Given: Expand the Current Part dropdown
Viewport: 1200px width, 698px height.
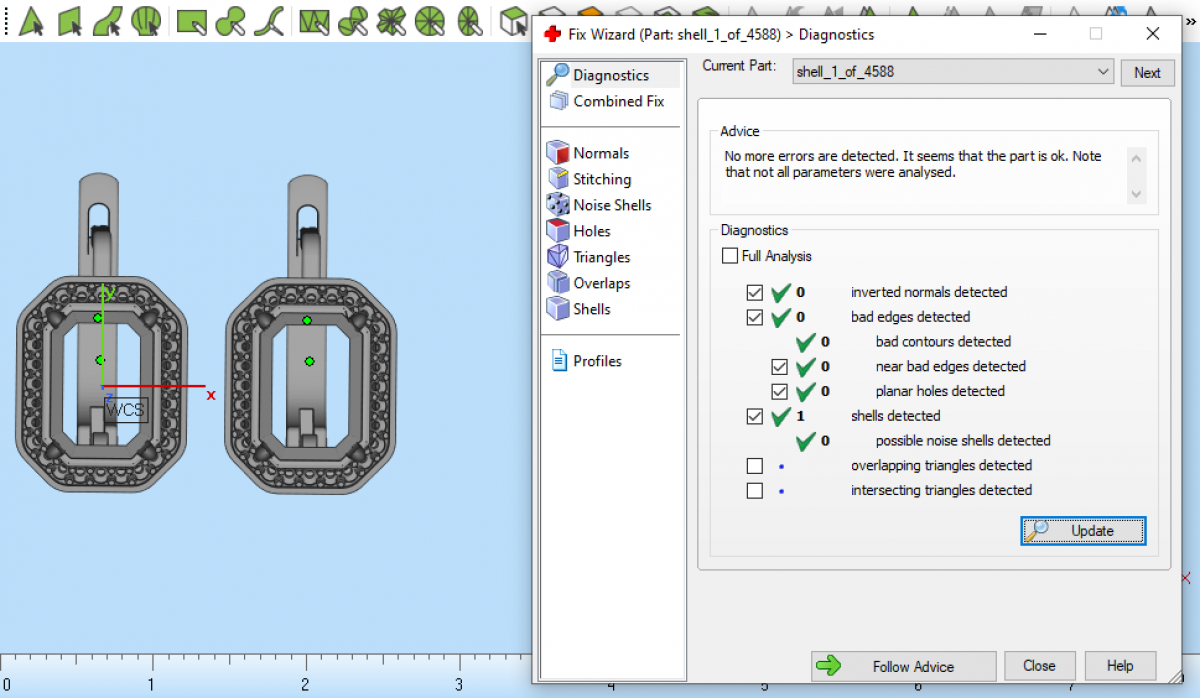Looking at the screenshot, I should (x=1102, y=72).
